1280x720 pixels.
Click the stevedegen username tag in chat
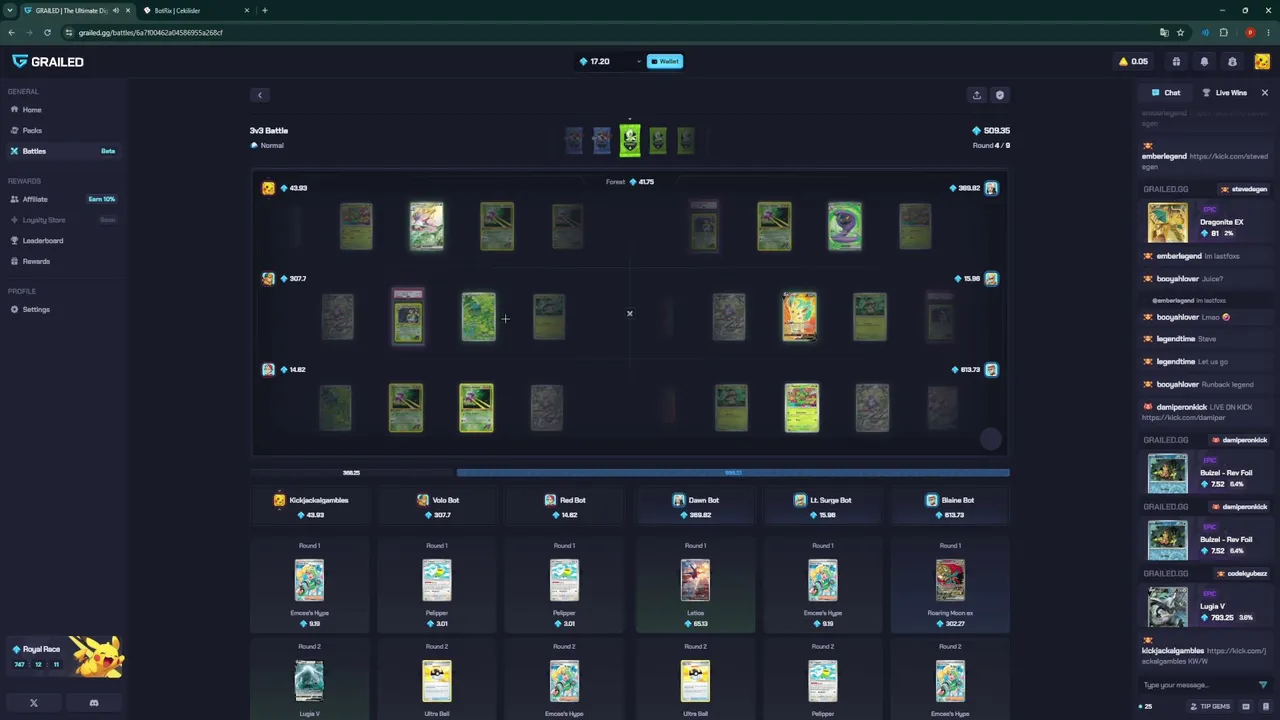[x=1244, y=190]
